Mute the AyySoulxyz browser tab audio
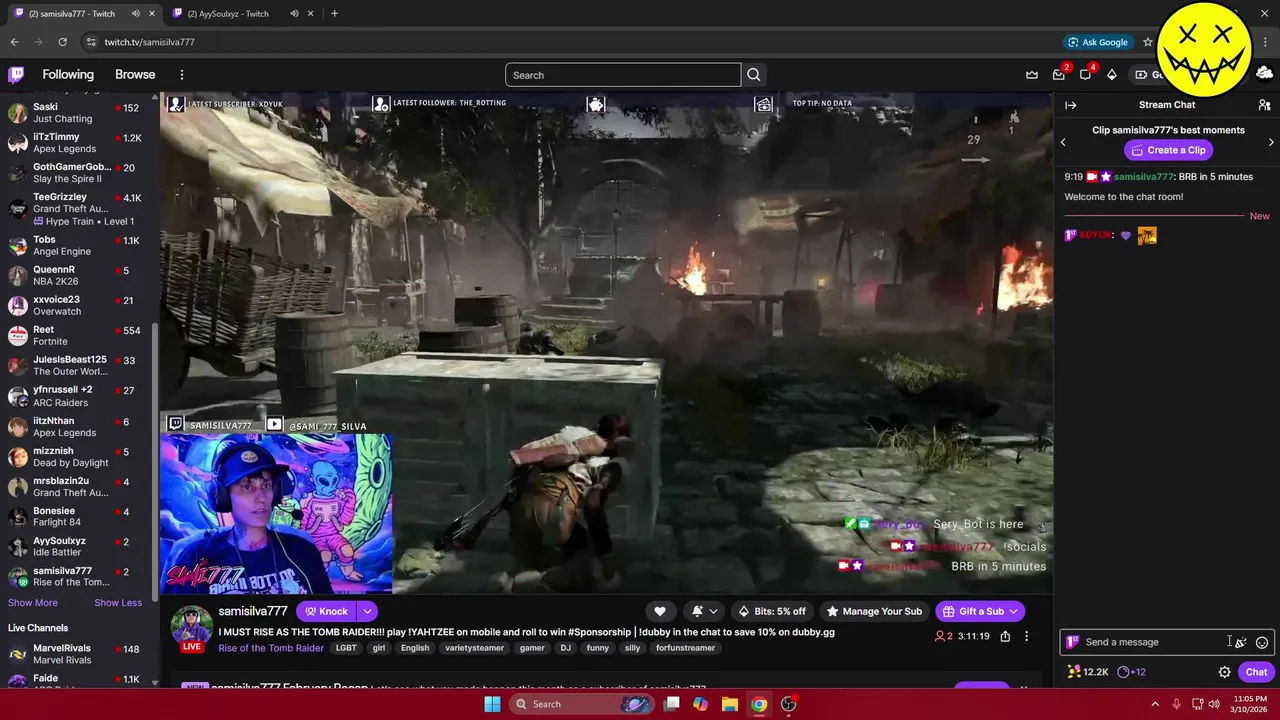 tap(294, 14)
